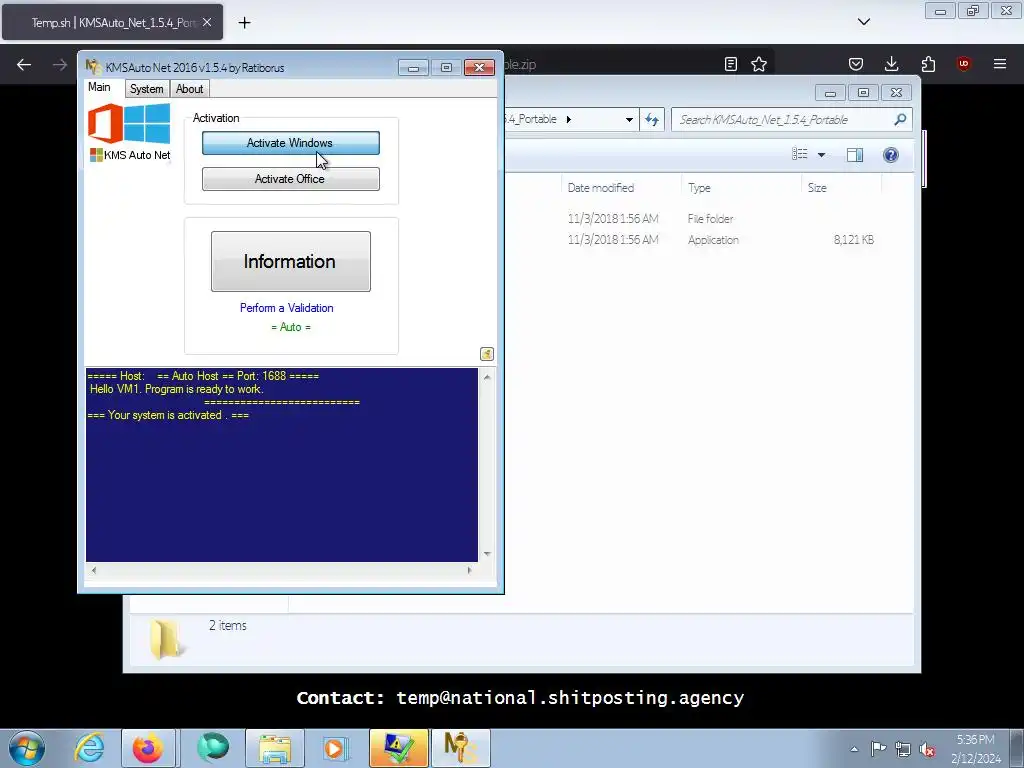Open the Firefox extensions puzzle icon

point(928,64)
